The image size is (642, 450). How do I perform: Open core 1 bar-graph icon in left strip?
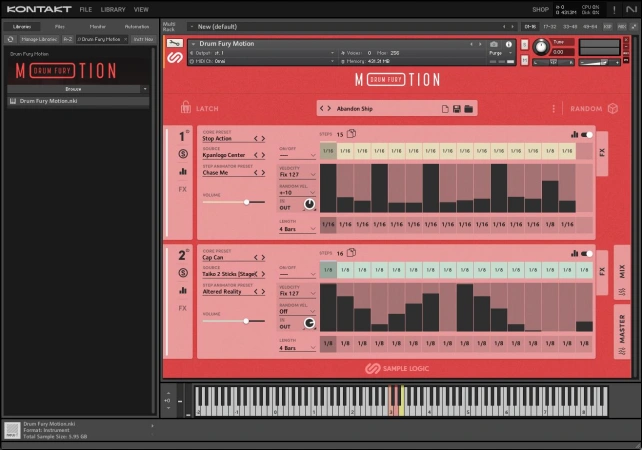click(x=183, y=171)
